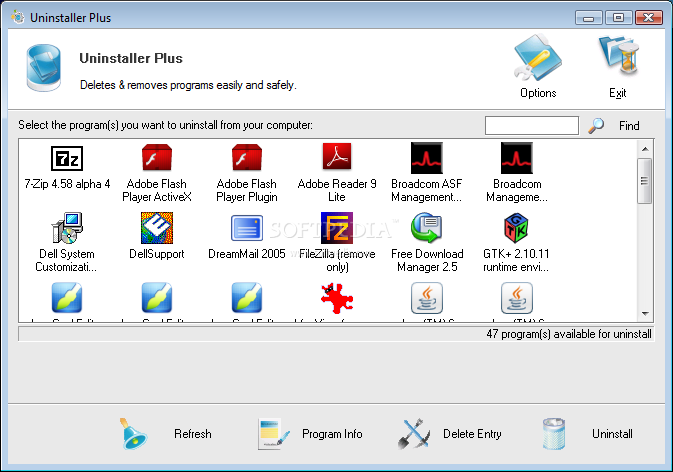Click the Exit hourglass folder icon
Image resolution: width=673 pixels, height=472 pixels.
[619, 58]
